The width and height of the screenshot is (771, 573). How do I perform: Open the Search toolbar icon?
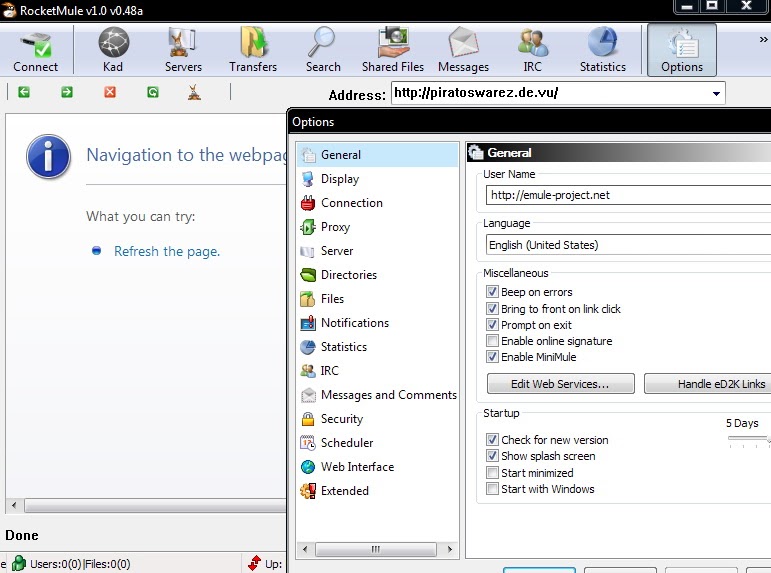tap(323, 50)
